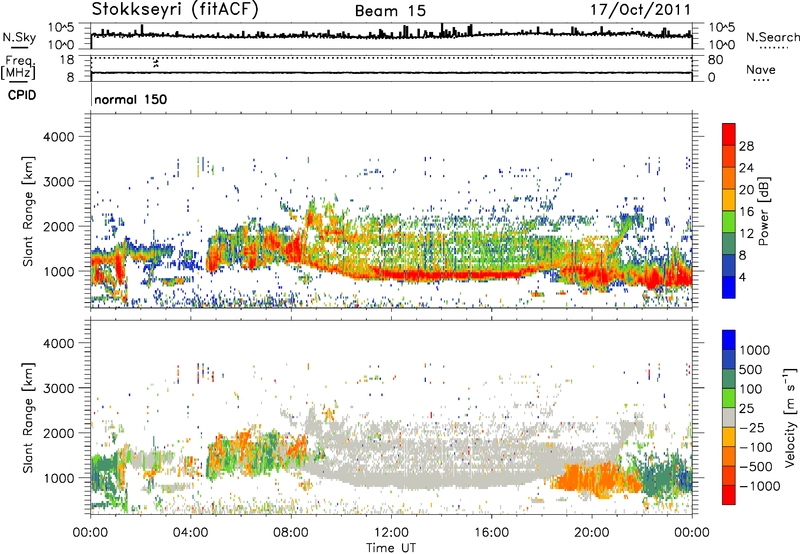Screen dimensions: 800x554
Task: Click the 'normal 150' CPID text
Action: coord(131,99)
